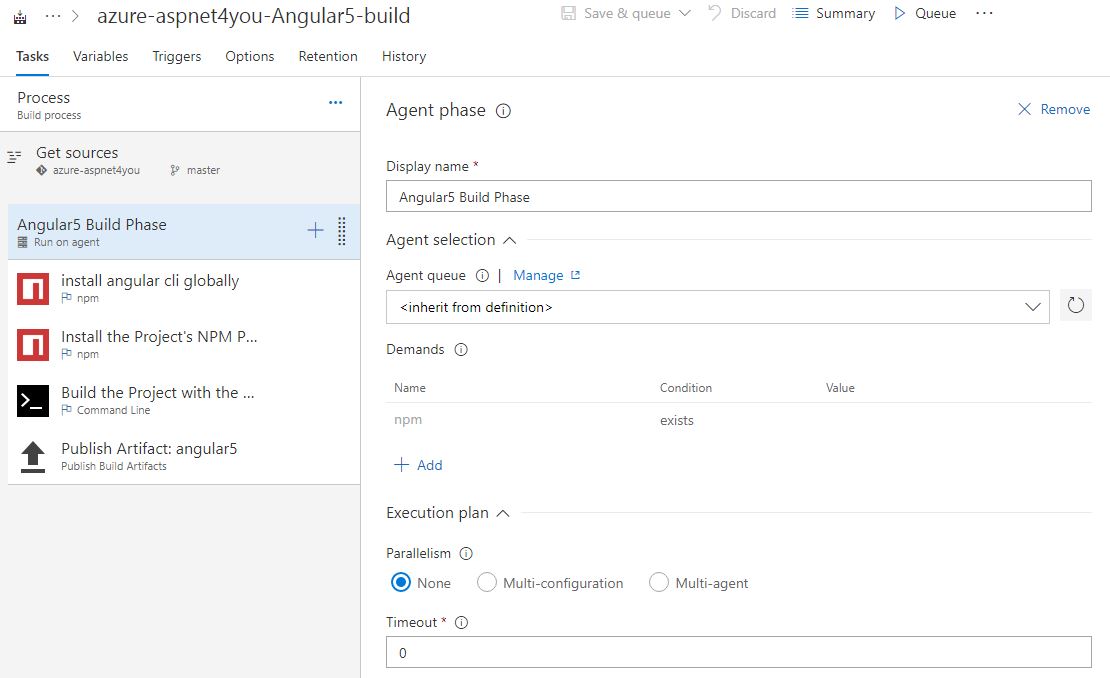The image size is (1110, 678).
Task: Switch to the Variables tab
Action: pyautogui.click(x=101, y=57)
